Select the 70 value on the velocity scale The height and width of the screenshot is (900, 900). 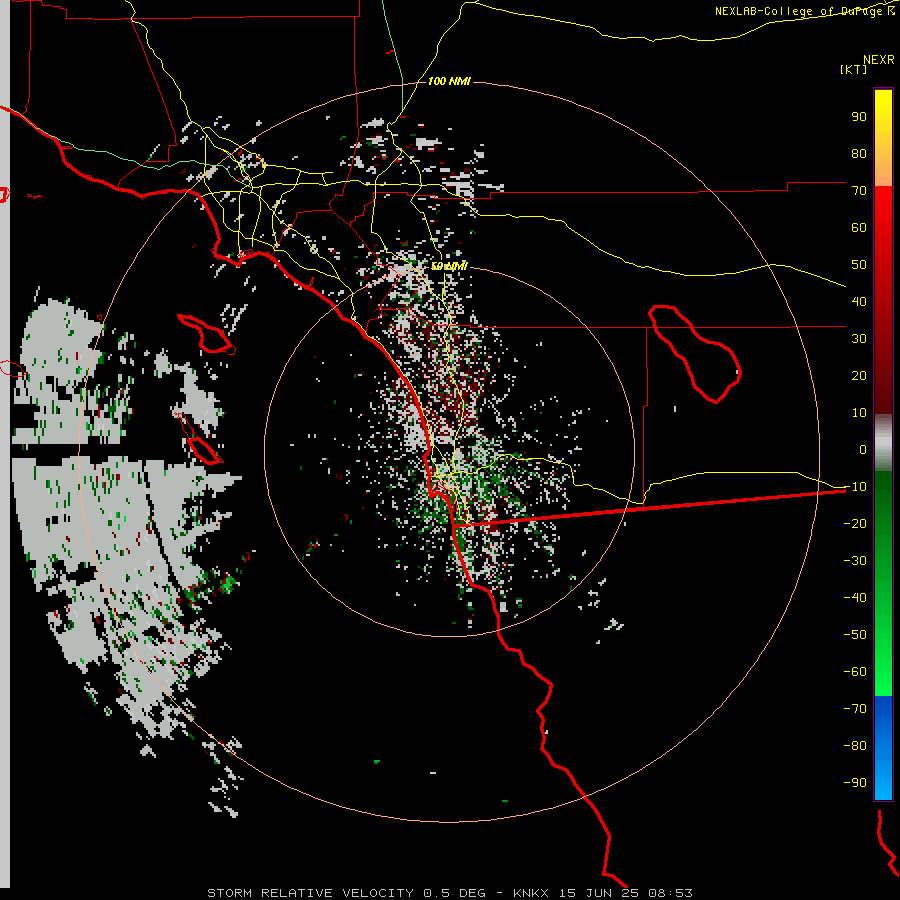859,191
